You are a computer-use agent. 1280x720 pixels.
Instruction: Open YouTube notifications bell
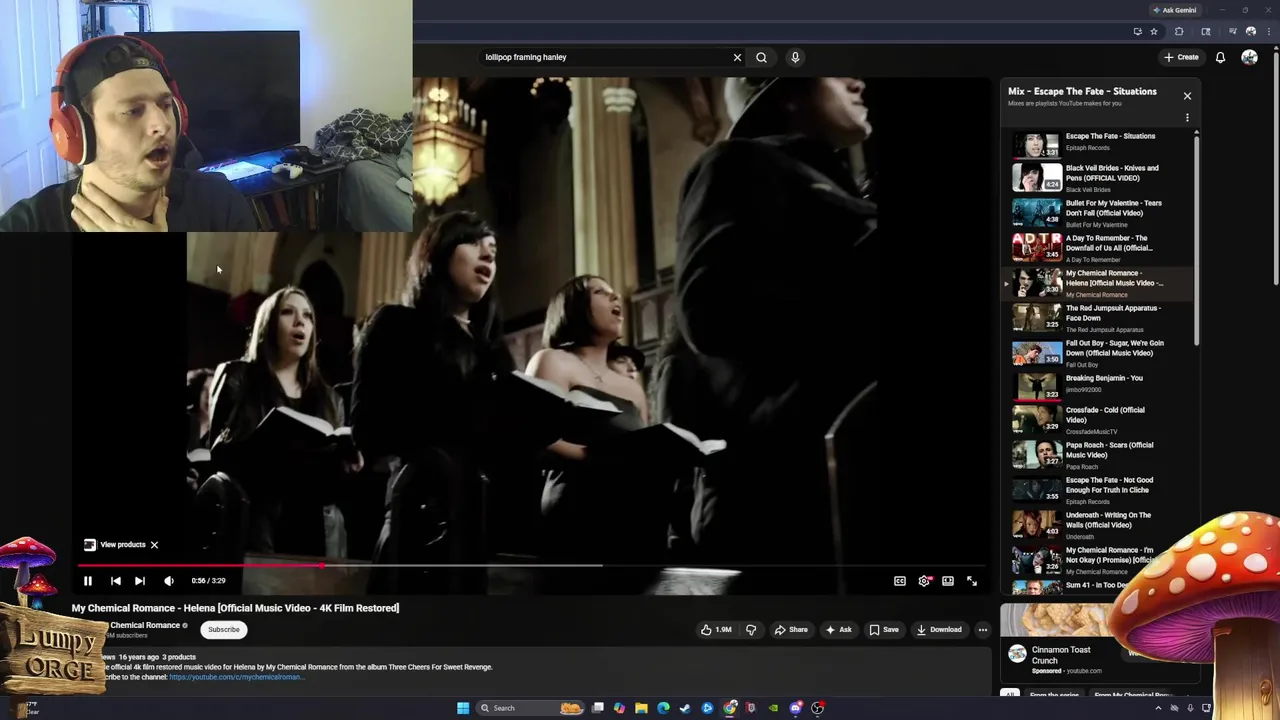(1220, 57)
